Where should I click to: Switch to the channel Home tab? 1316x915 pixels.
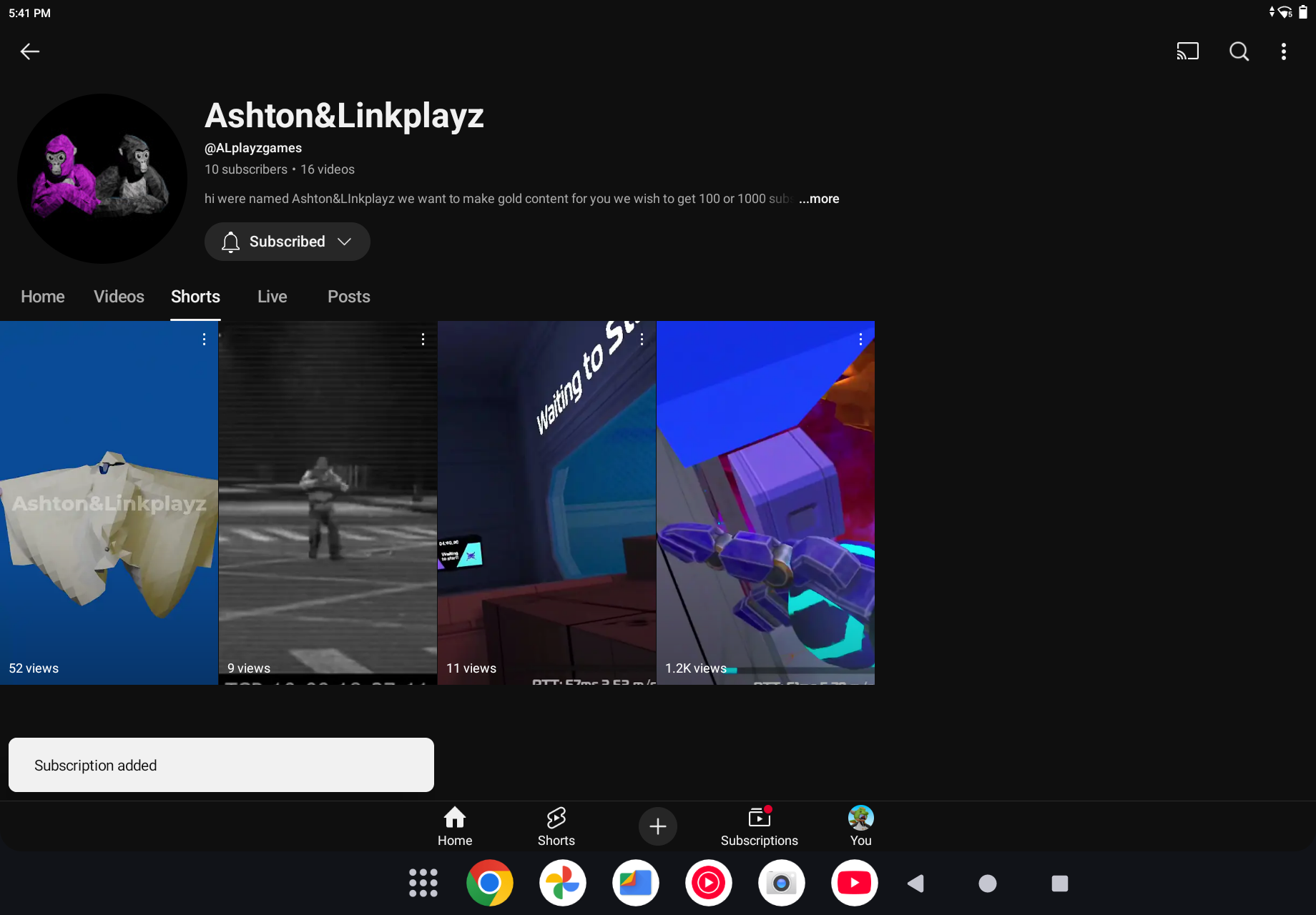pyautogui.click(x=43, y=297)
